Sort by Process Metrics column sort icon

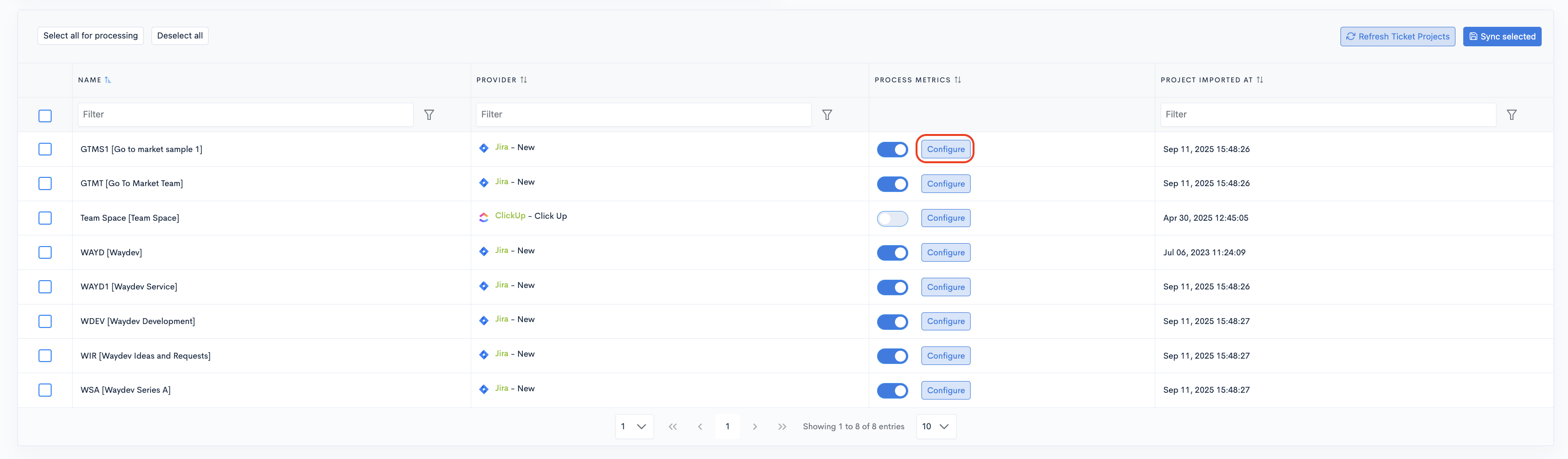click(x=957, y=80)
